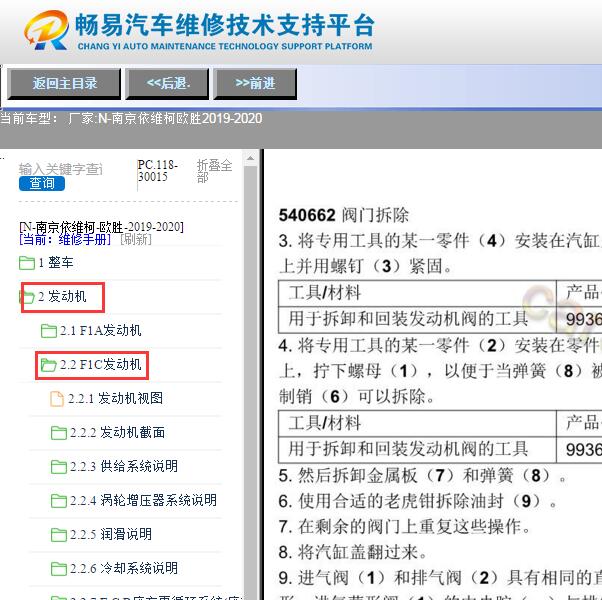This screenshot has height=600, width=602.
Task: Click the current vehicle model 当前车型 text
Action: [x=131, y=118]
